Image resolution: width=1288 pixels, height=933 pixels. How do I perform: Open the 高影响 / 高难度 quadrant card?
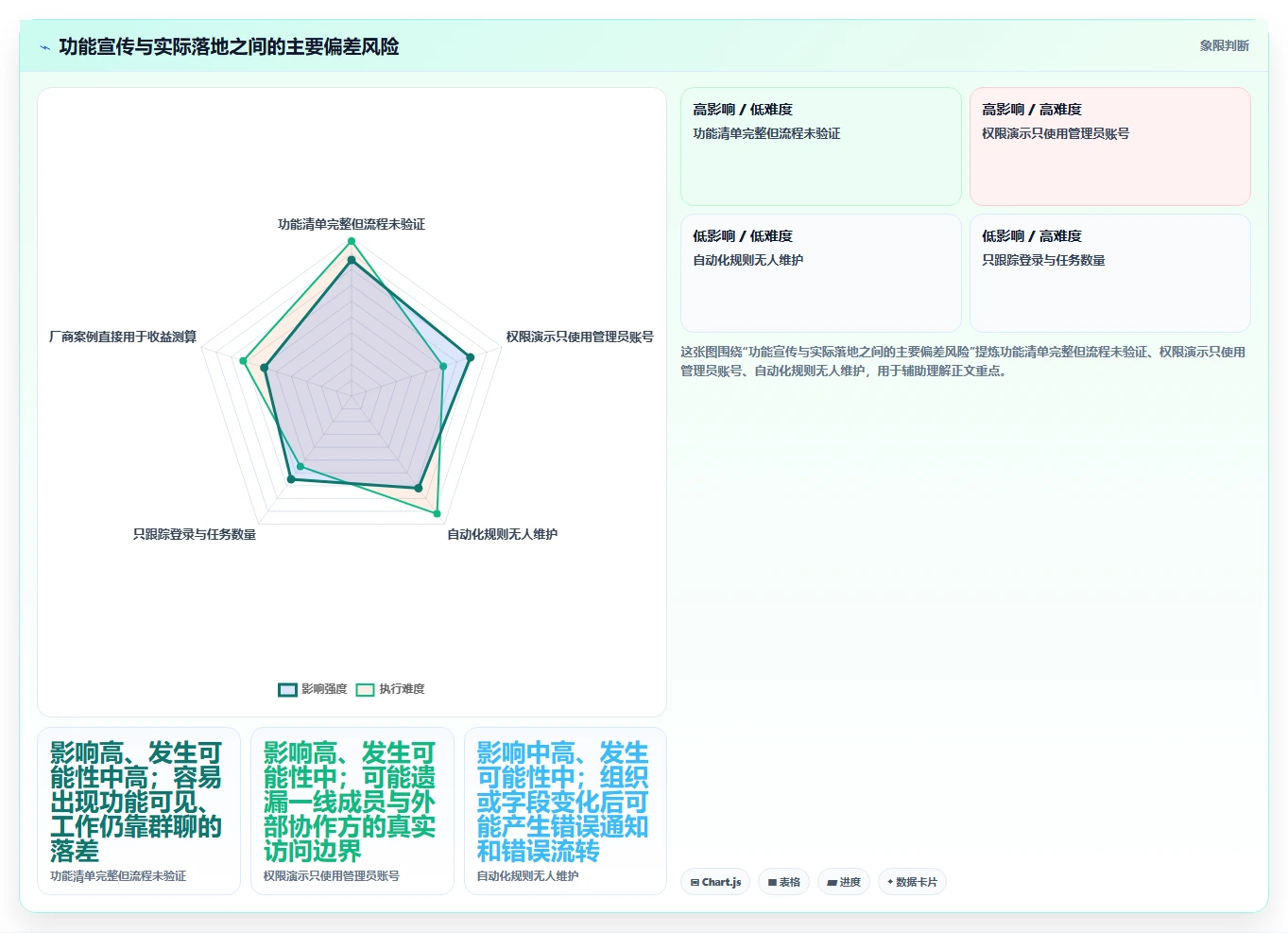click(x=1109, y=147)
